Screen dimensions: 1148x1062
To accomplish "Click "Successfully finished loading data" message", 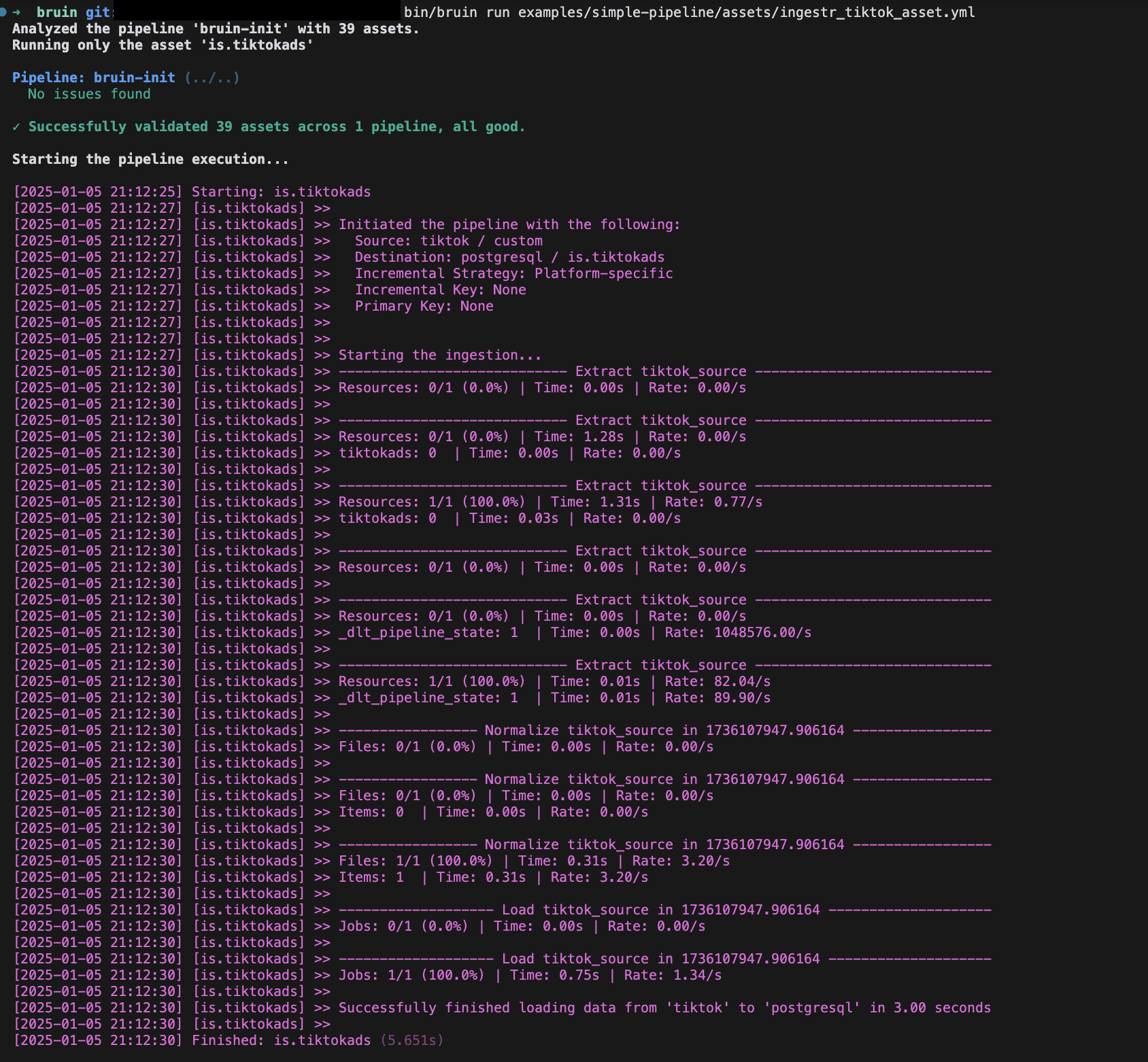I will [x=664, y=1008].
